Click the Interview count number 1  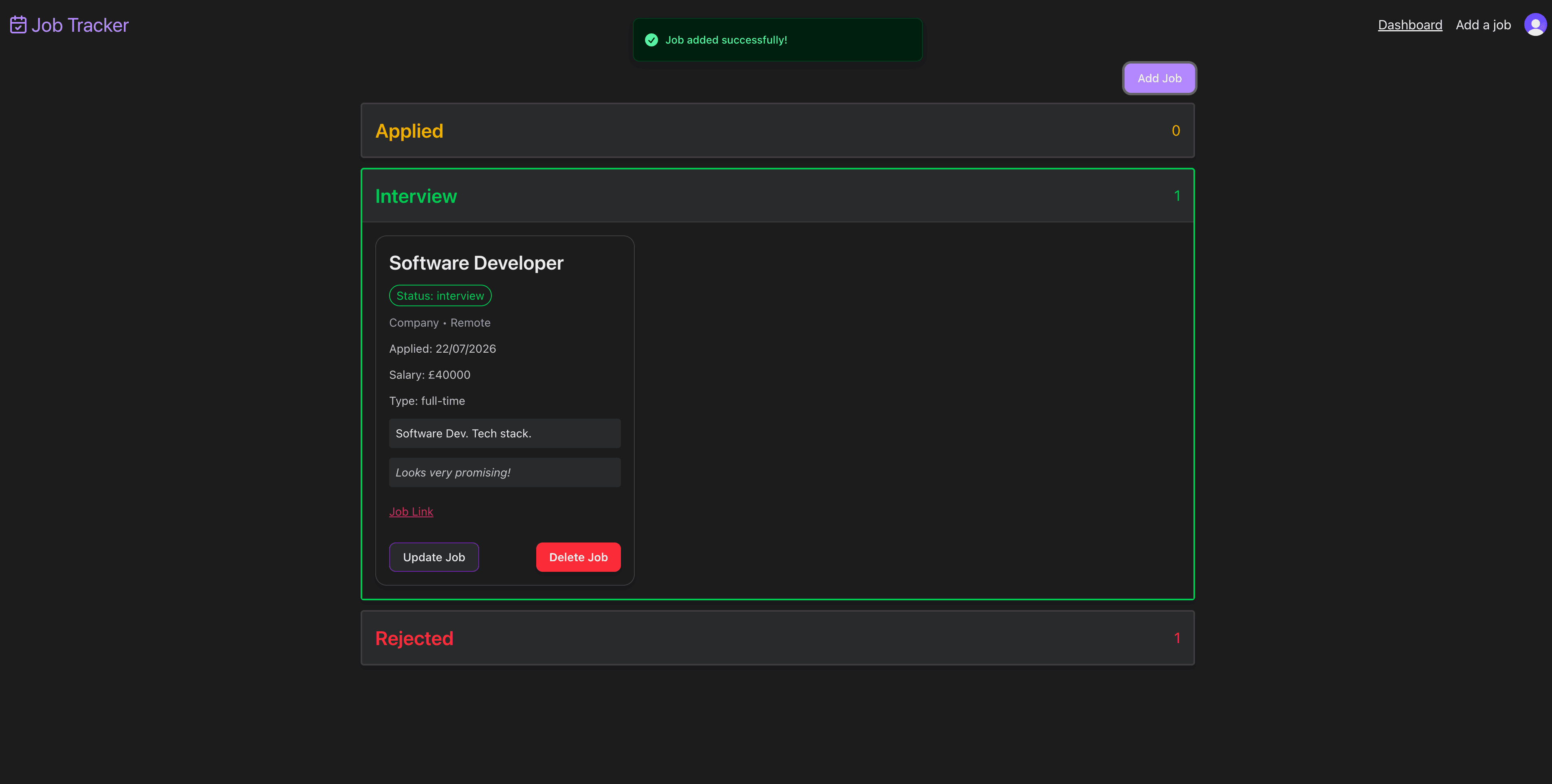pyautogui.click(x=1177, y=196)
